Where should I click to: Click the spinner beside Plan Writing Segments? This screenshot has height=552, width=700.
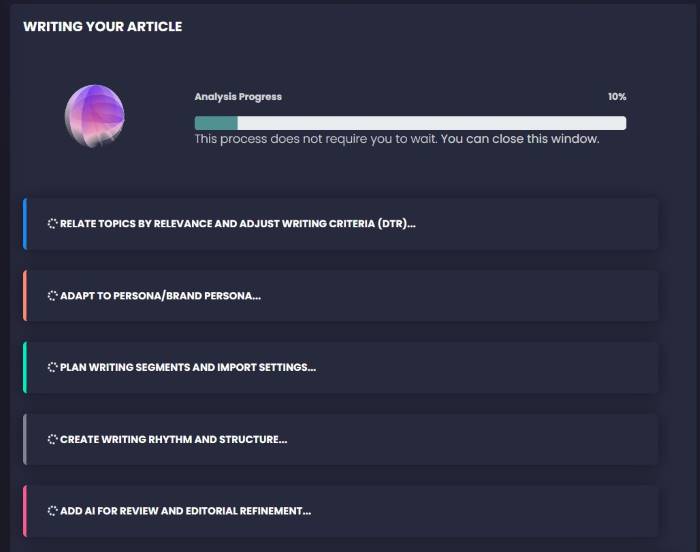click(53, 367)
